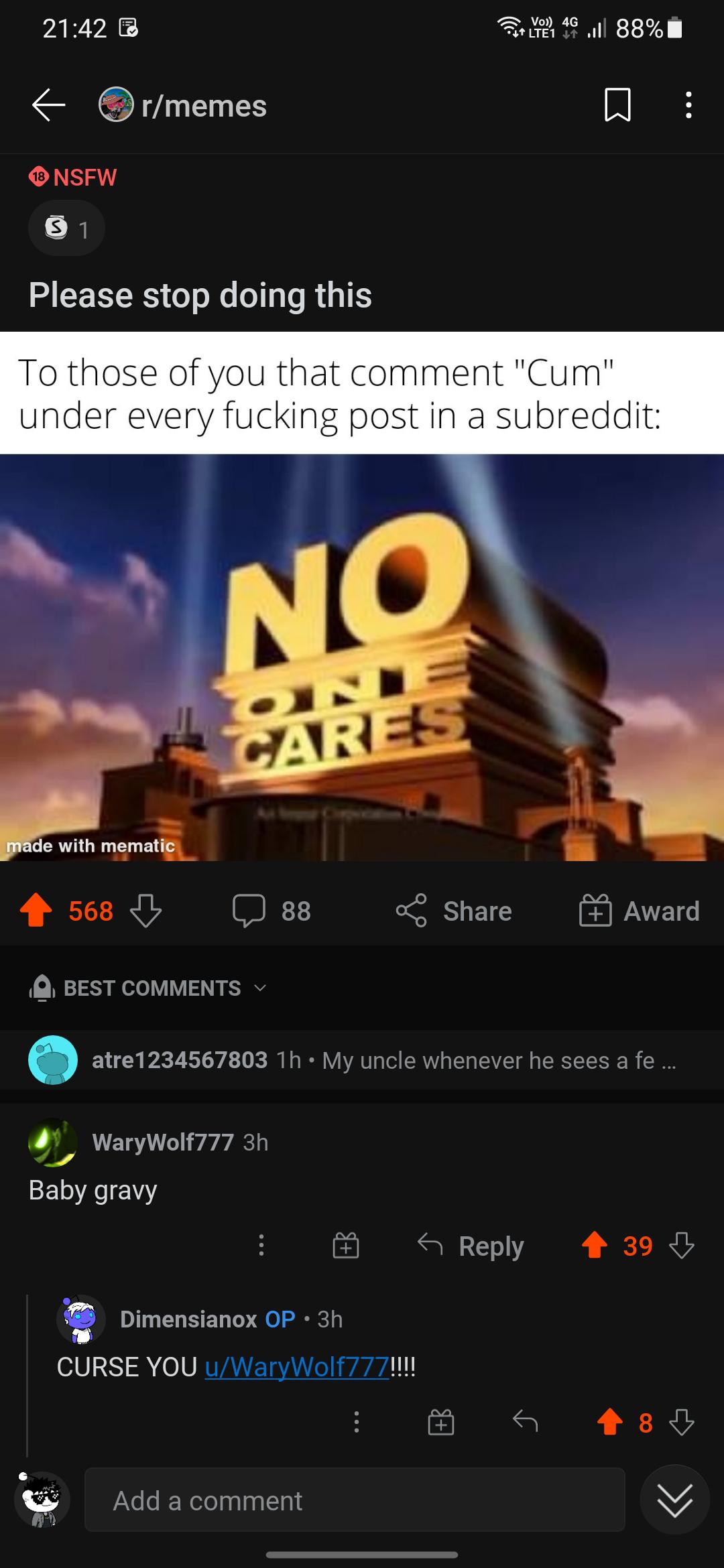This screenshot has width=724, height=1568.
Task: Share the post
Action: (454, 911)
